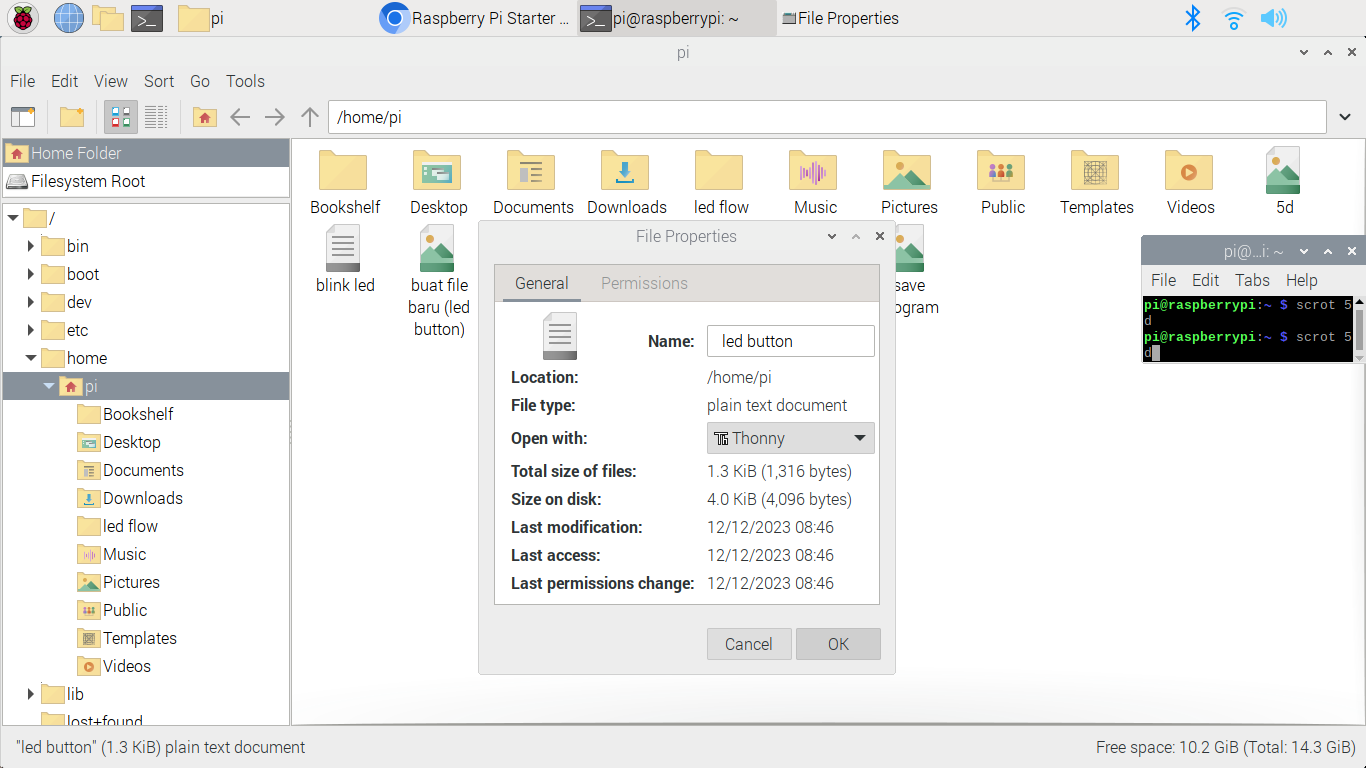Image resolution: width=1366 pixels, height=768 pixels.
Task: Open the Tools menu
Action: (x=245, y=81)
